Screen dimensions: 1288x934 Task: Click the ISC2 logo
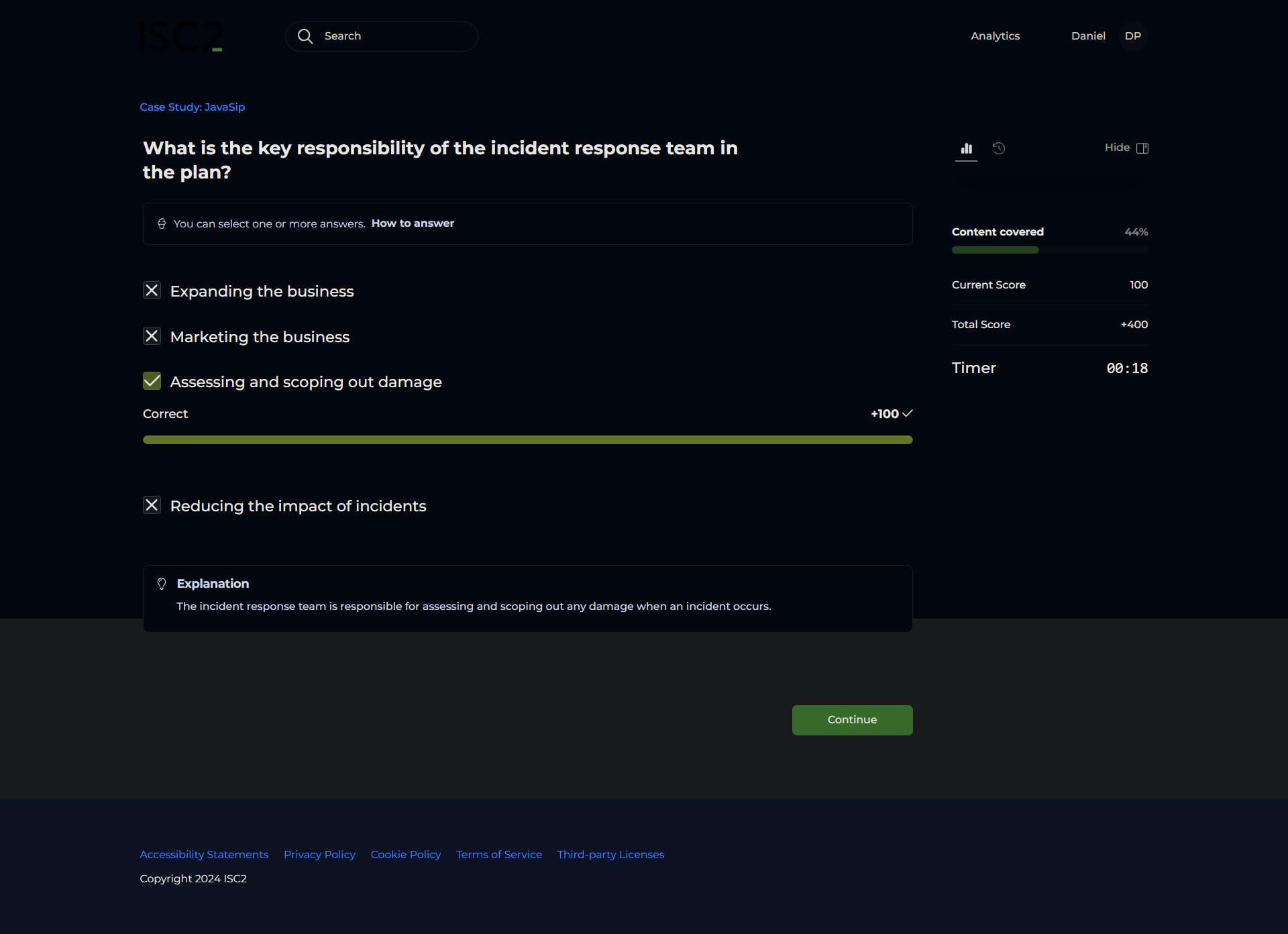(x=180, y=36)
